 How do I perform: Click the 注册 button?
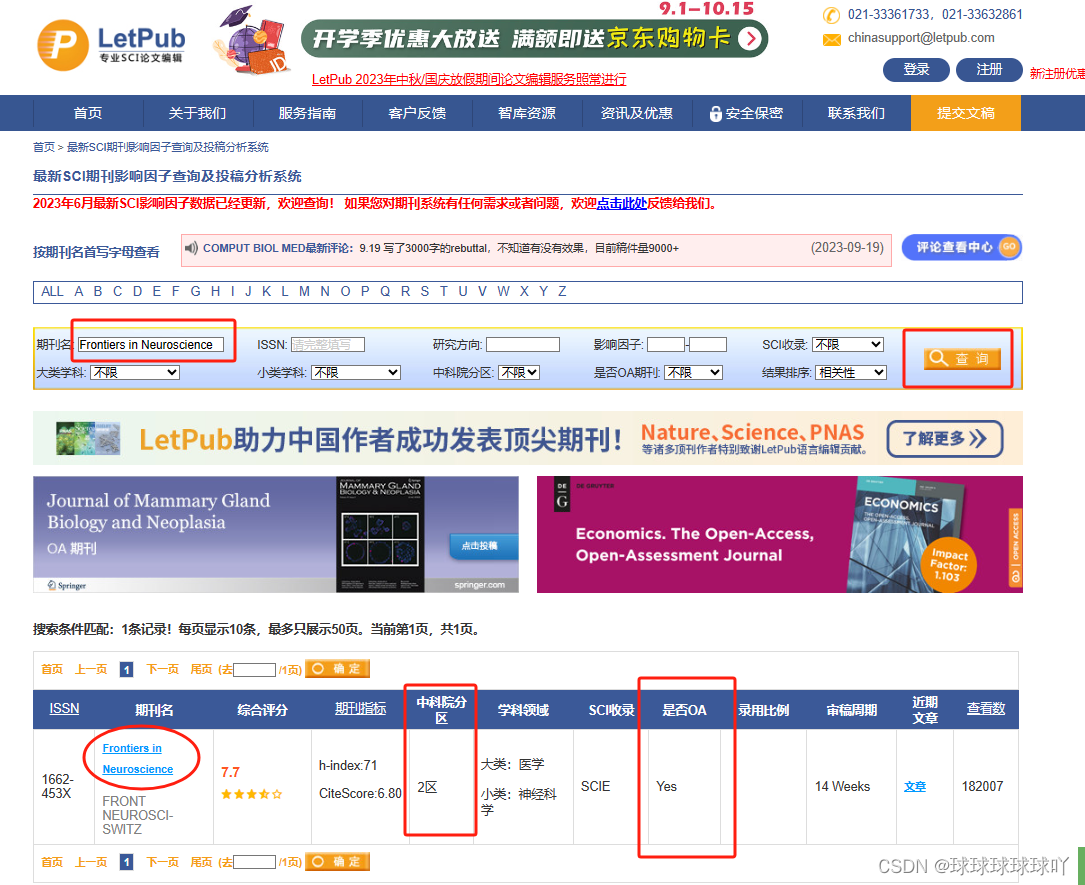[989, 69]
